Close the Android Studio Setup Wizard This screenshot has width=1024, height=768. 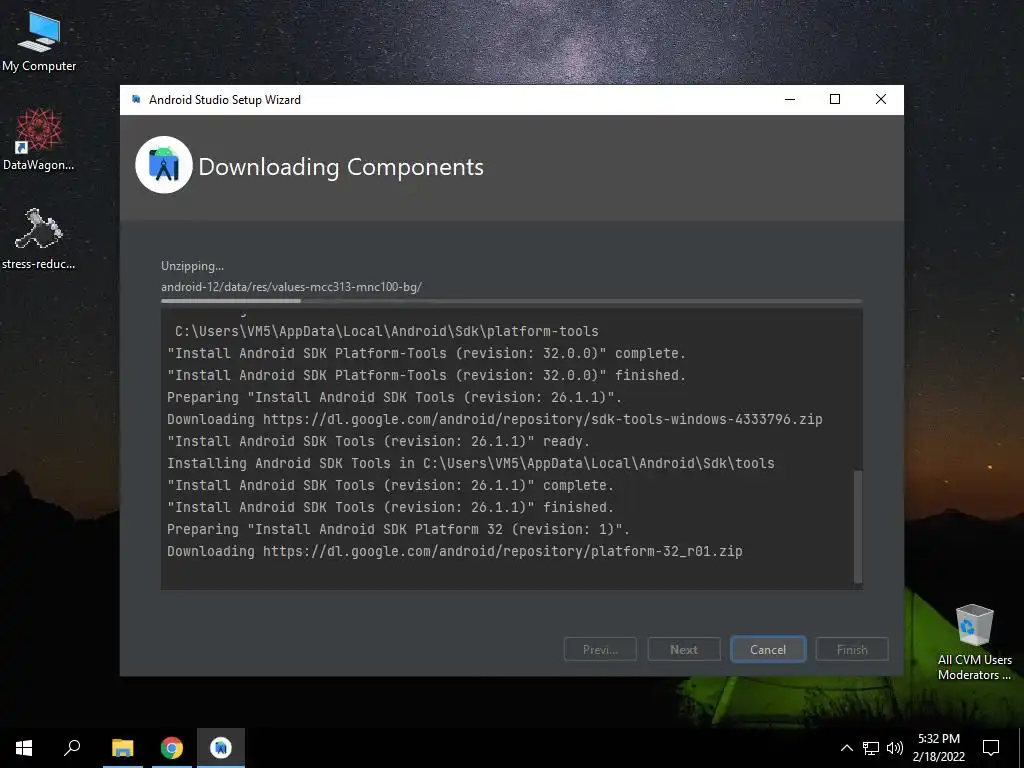[881, 99]
